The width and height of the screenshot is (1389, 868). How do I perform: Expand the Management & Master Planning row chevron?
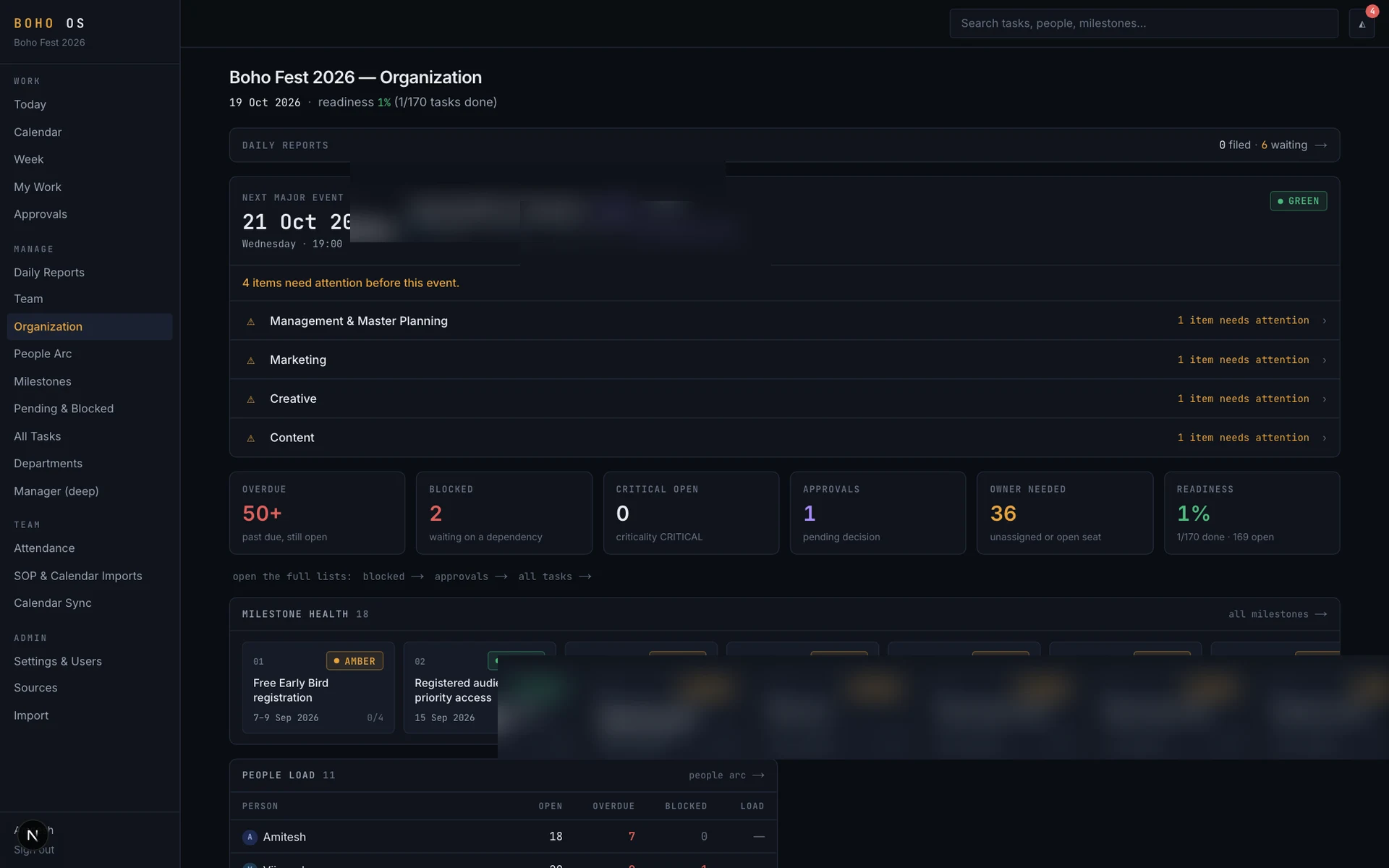tap(1324, 320)
